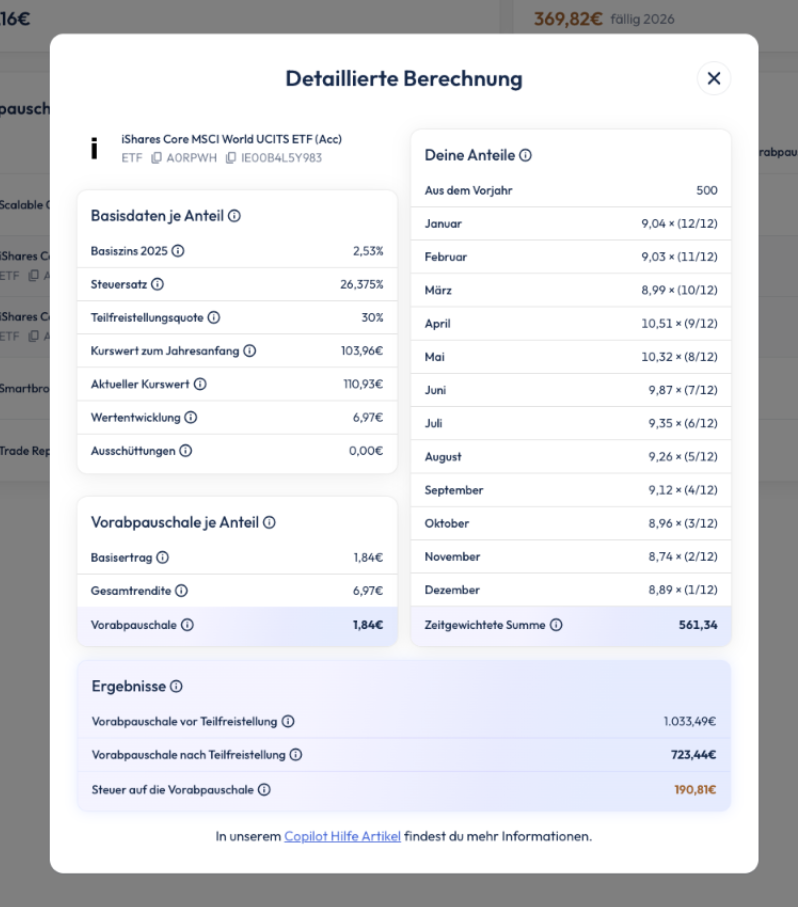The height and width of the screenshot is (907, 798).
Task: Open info for Gesamtrendite
Action: (182, 591)
